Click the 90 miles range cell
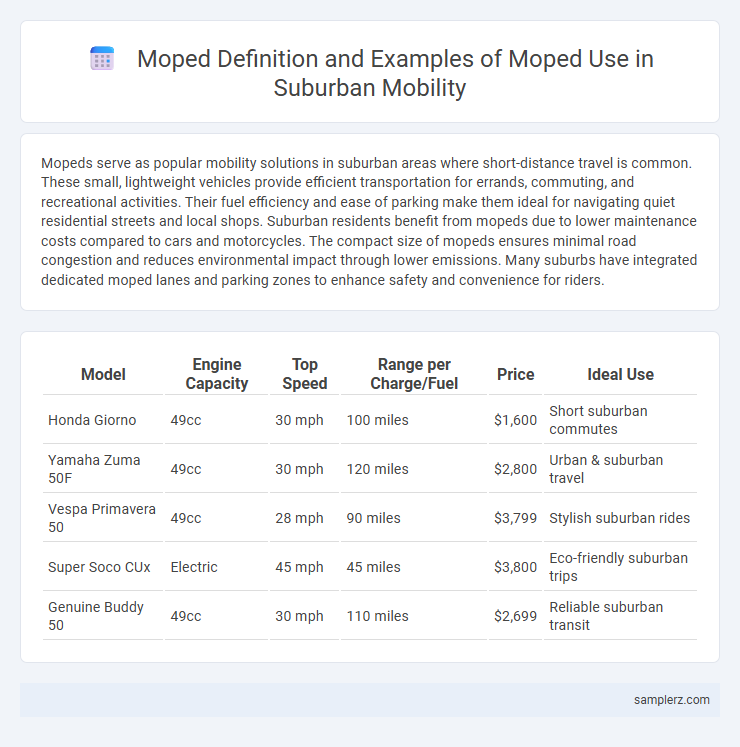Image resolution: width=740 pixels, height=747 pixels. point(414,518)
